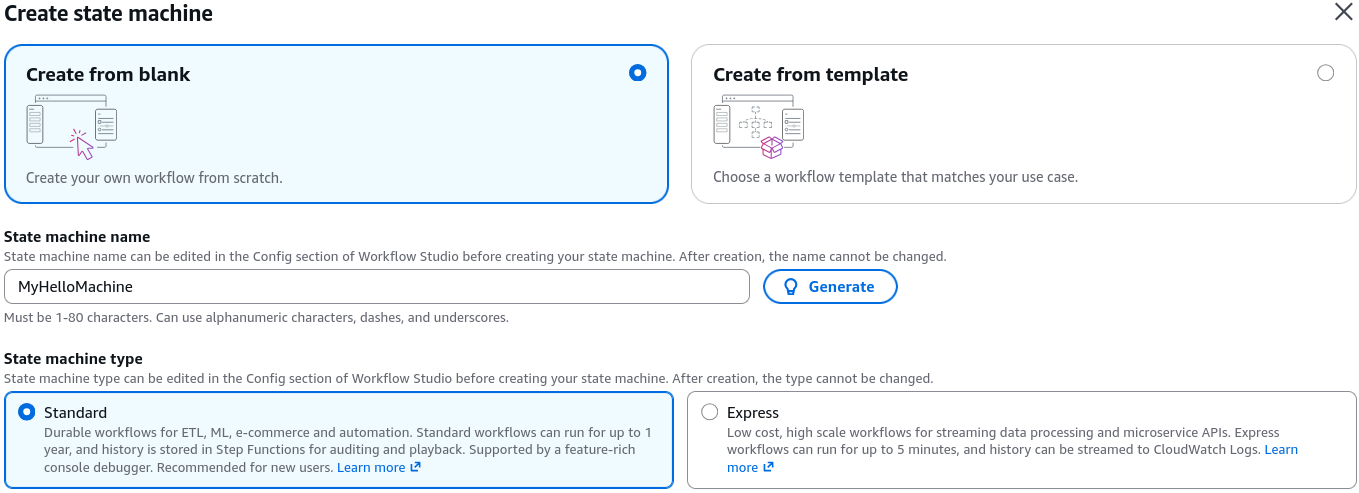Select the Create from template radio button
Screen dimensions: 1359x493
(1326, 73)
